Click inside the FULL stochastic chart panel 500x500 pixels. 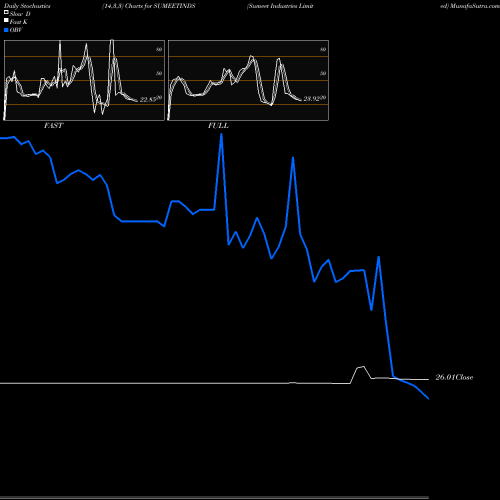point(248,80)
